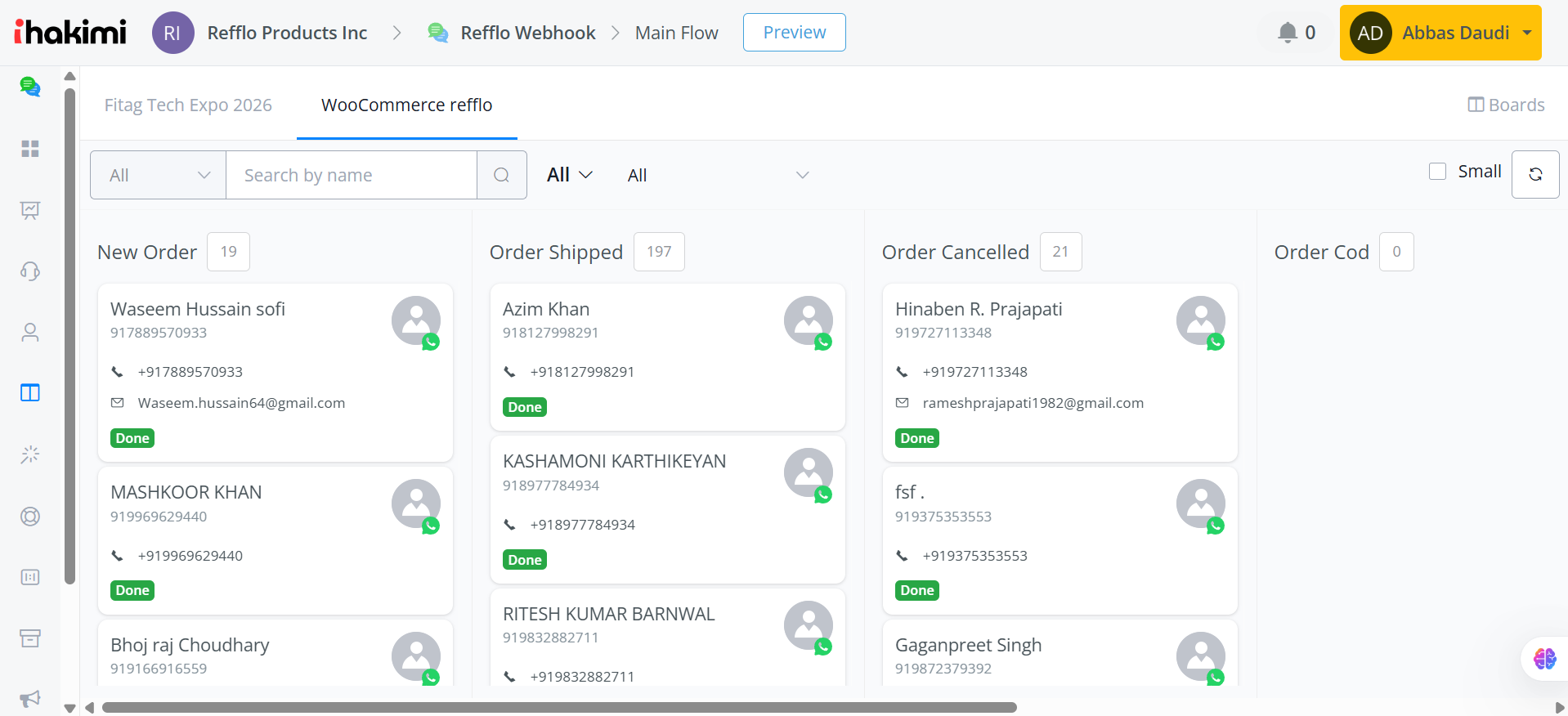Open the headset support sidebar icon
Screen dimensions: 1568x716
point(30,271)
